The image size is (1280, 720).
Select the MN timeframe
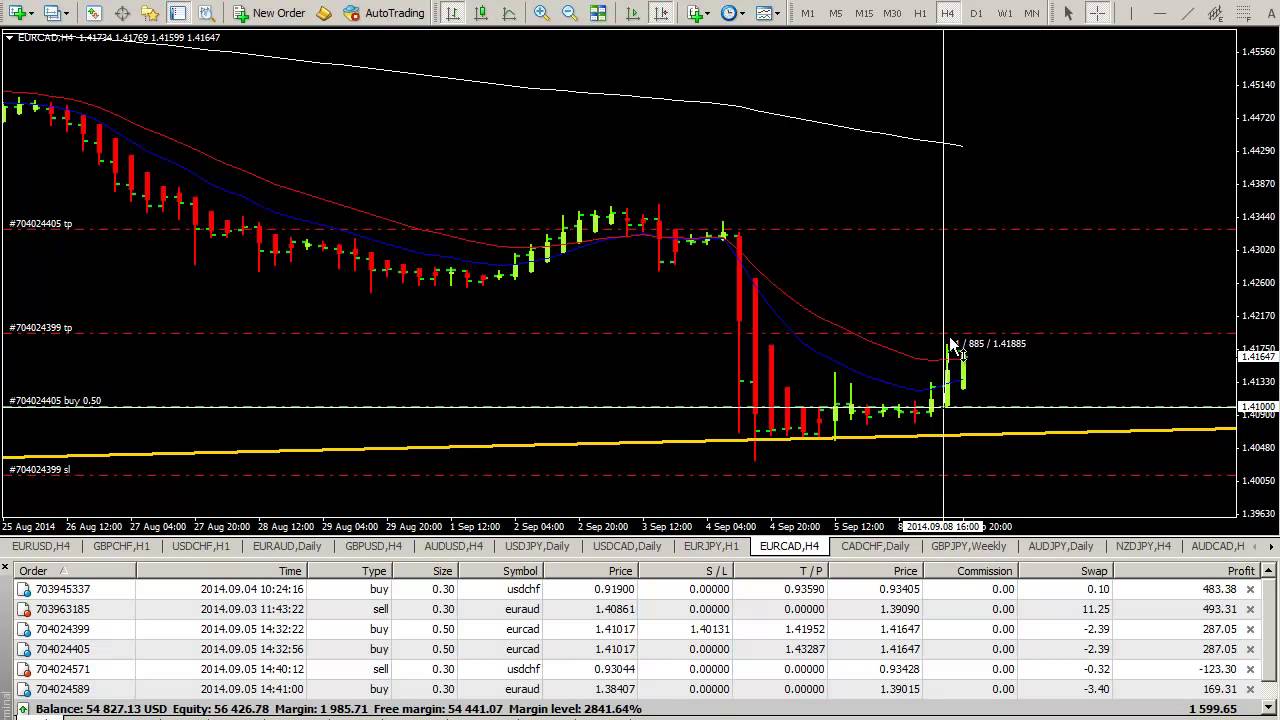click(1032, 13)
